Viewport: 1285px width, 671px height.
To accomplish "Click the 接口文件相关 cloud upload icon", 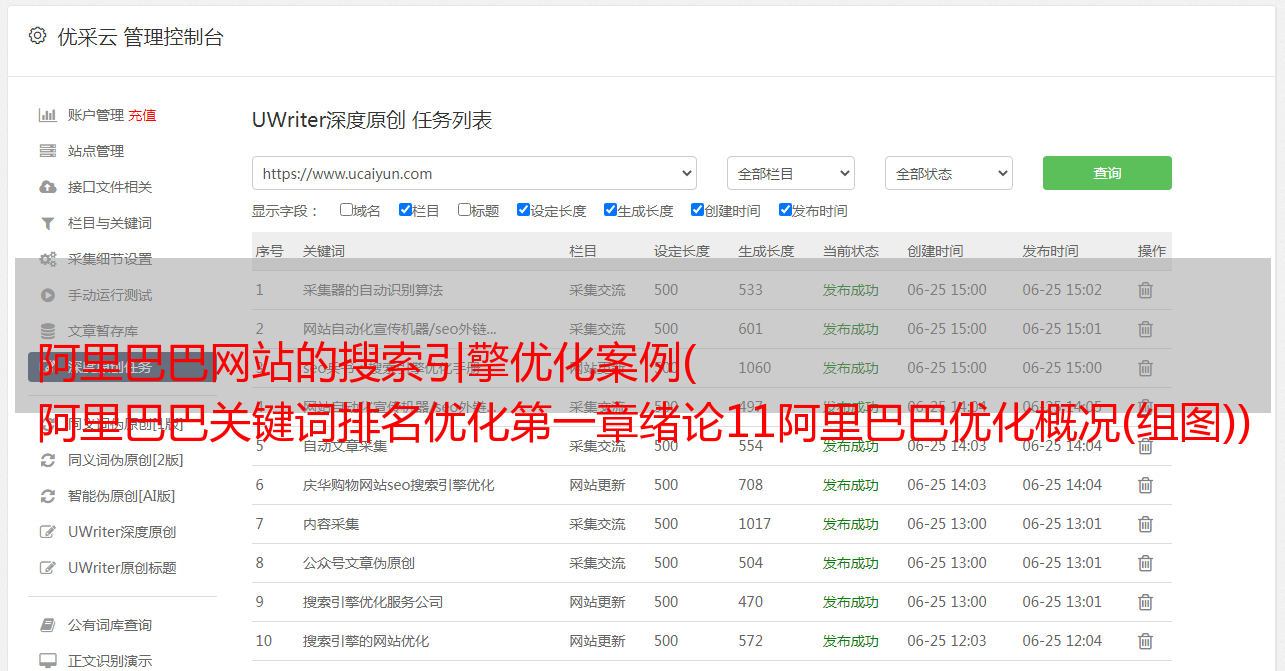I will [x=47, y=187].
